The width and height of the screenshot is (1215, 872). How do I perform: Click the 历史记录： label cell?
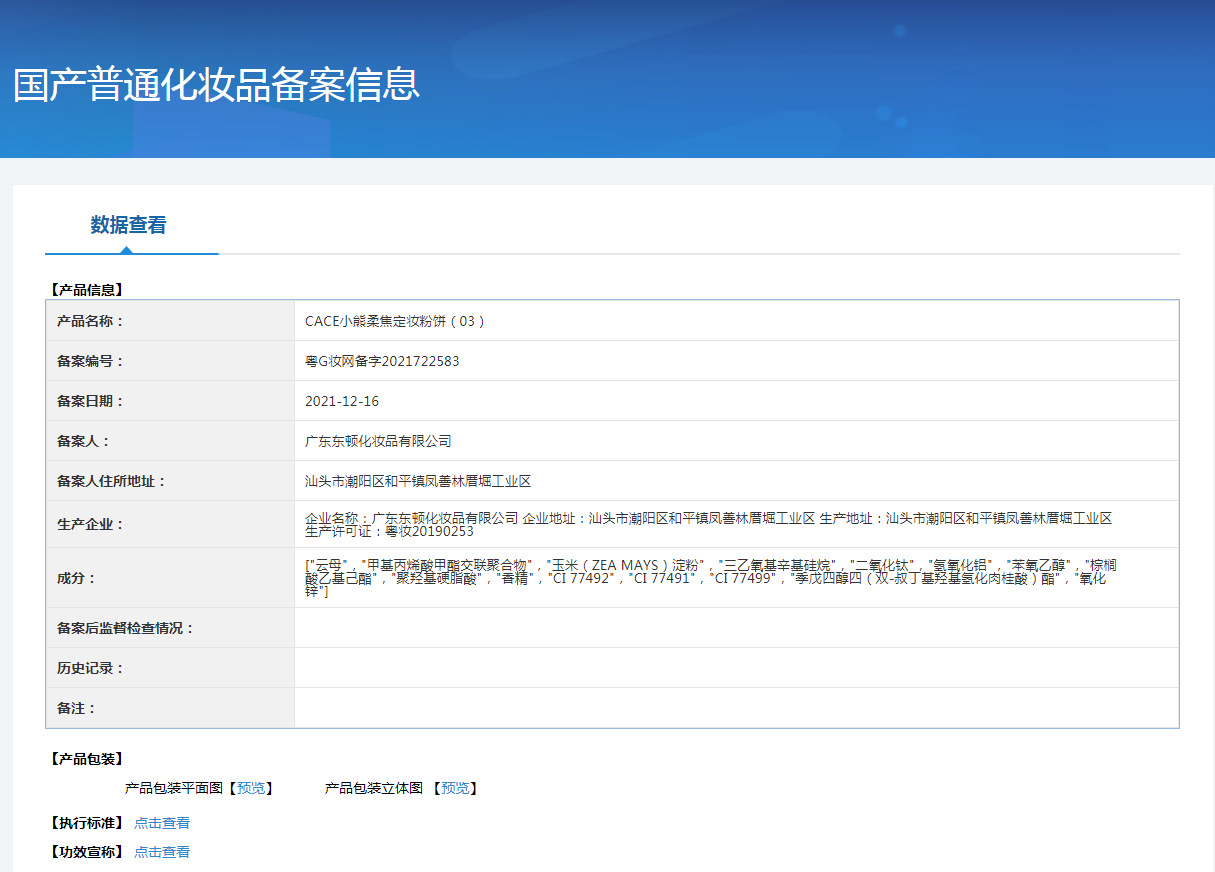tap(170, 668)
